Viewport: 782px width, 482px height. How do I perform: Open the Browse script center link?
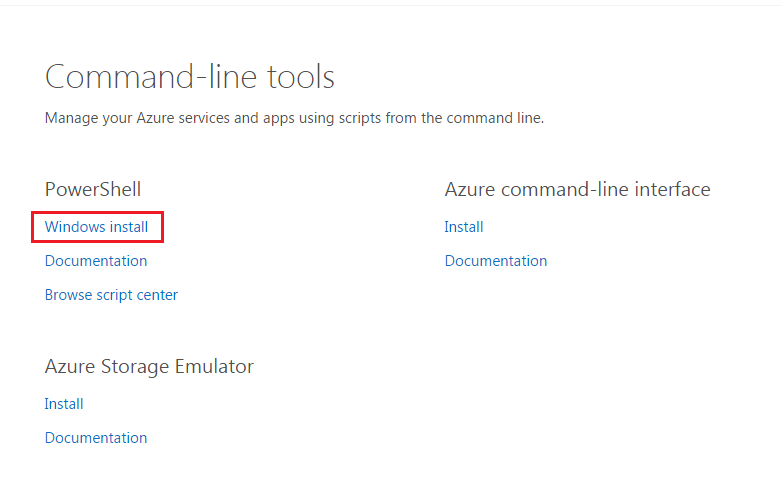point(111,295)
